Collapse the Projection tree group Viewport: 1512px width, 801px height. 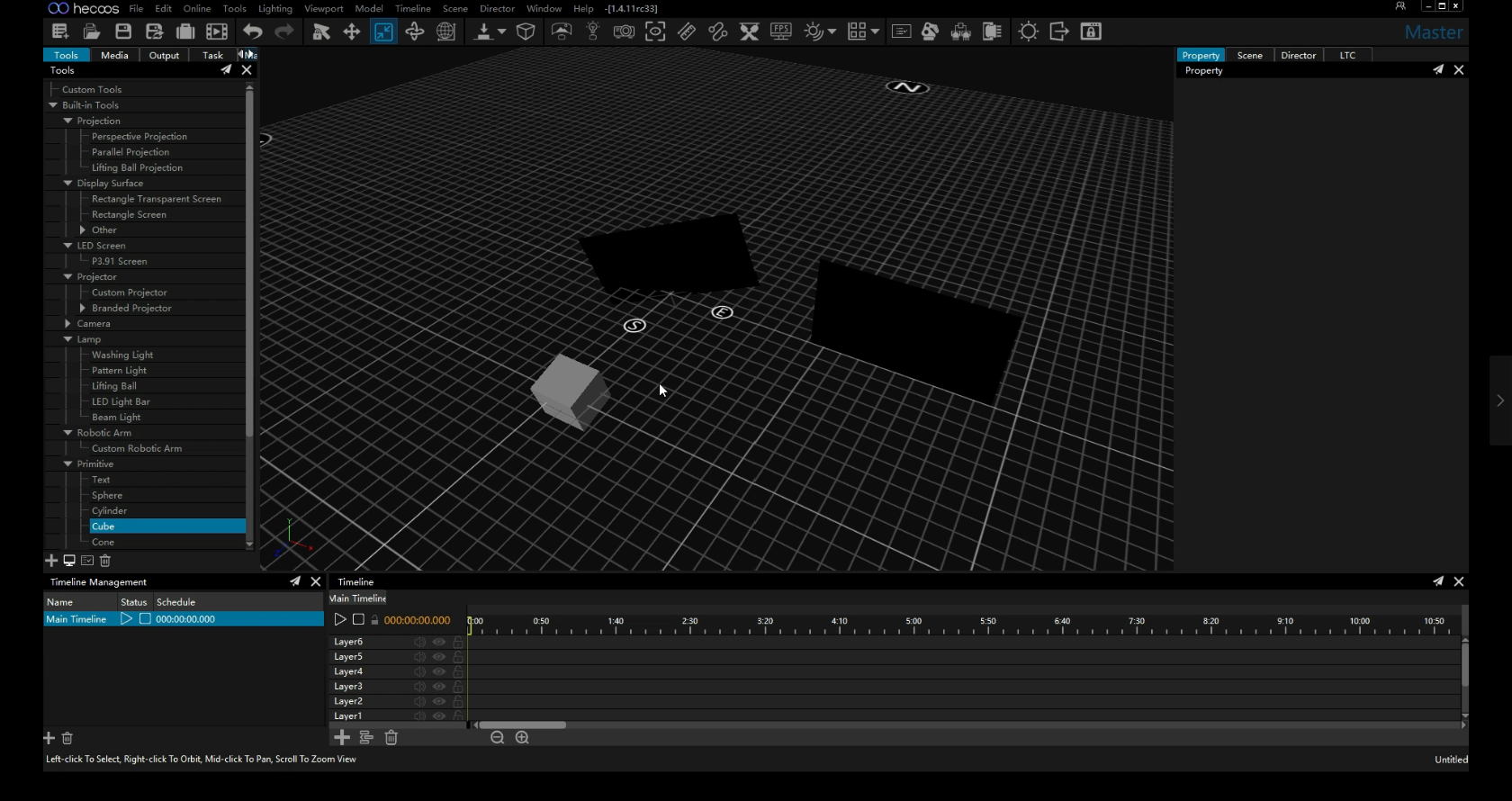click(x=67, y=121)
